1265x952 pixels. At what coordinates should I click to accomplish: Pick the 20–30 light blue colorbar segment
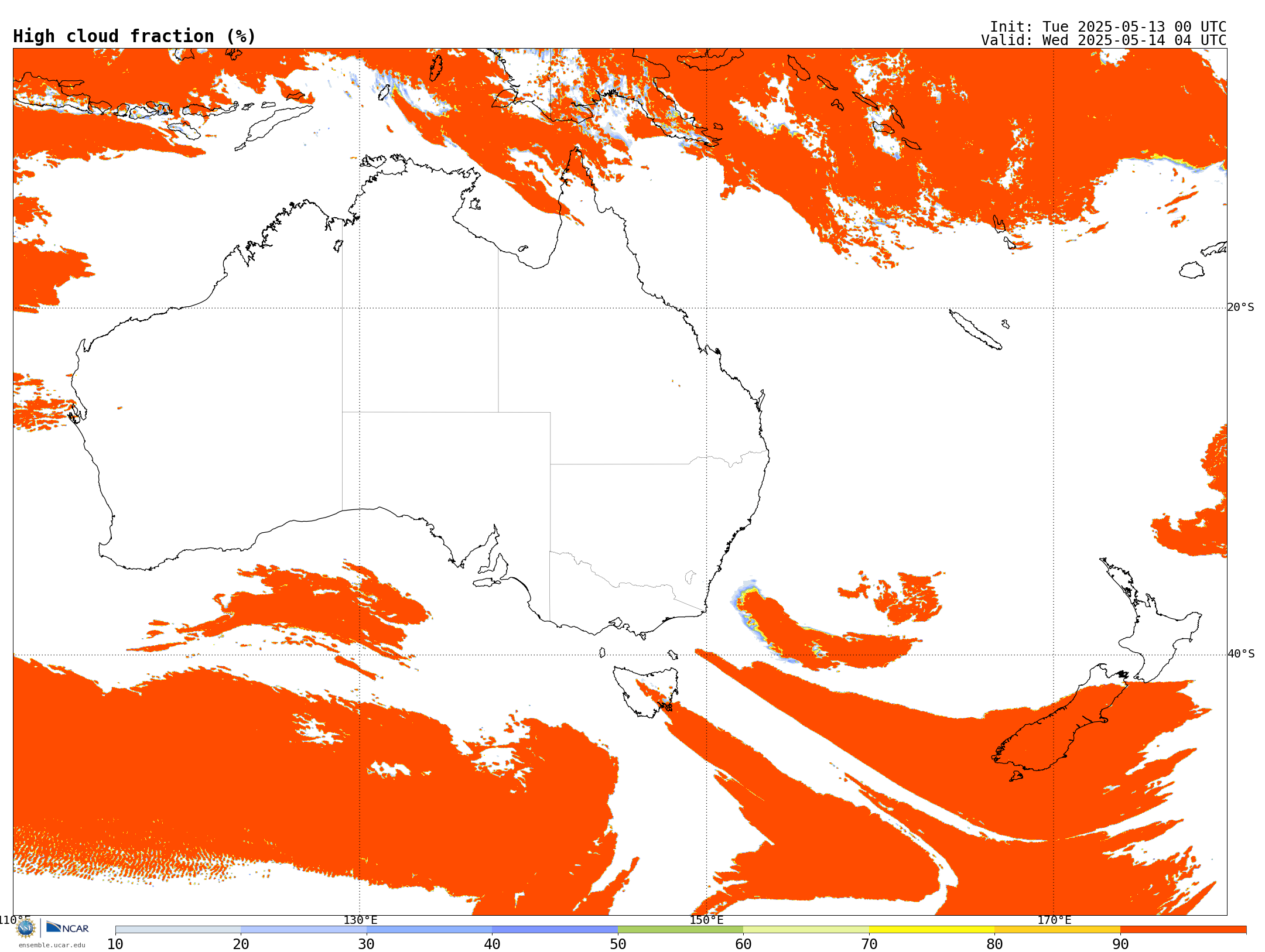pyautogui.click(x=303, y=930)
